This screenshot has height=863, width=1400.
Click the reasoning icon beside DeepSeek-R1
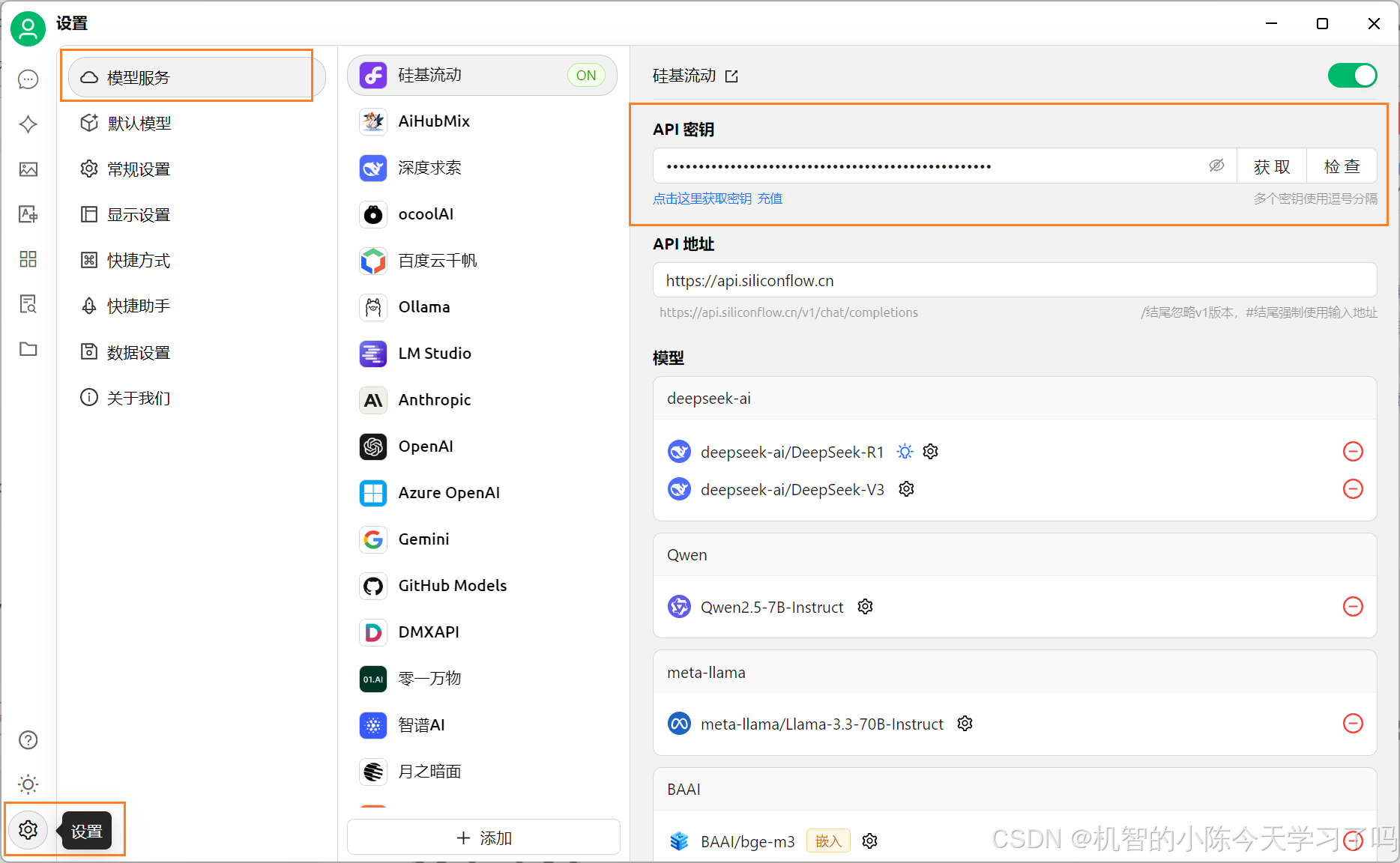905,452
